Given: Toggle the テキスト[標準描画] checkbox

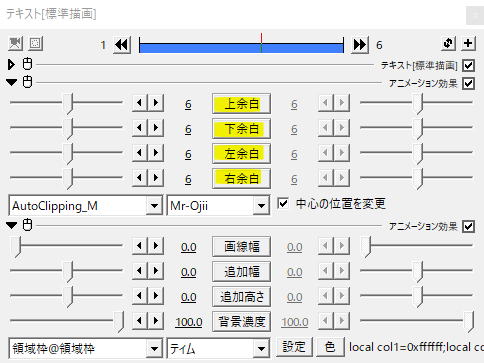Looking at the screenshot, I should tap(468, 65).
